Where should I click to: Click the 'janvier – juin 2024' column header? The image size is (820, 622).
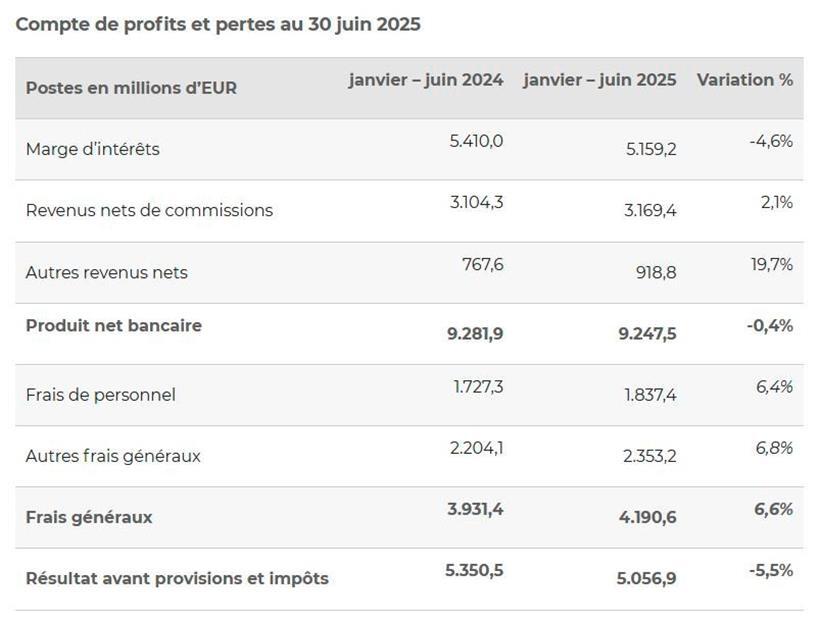tap(426, 80)
